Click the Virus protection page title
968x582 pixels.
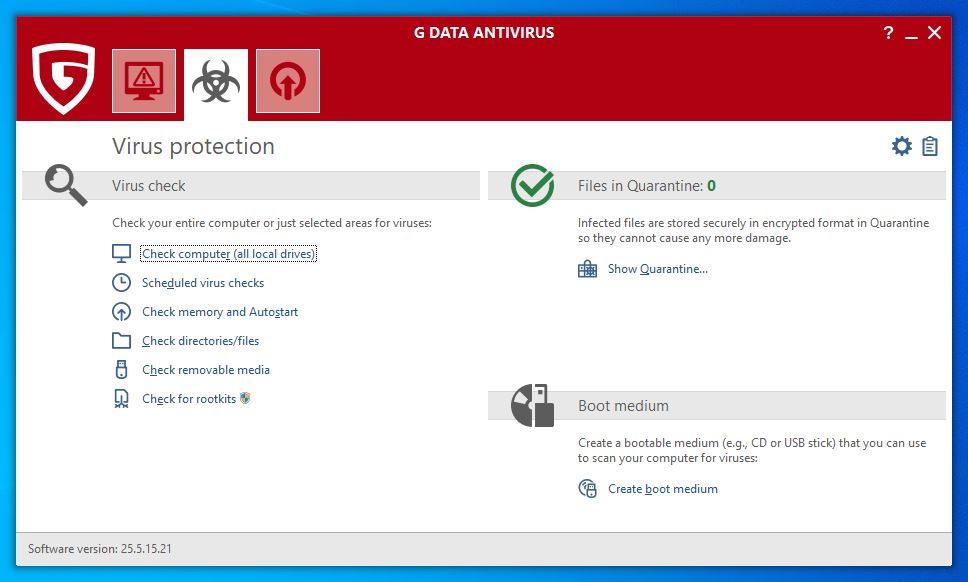click(x=193, y=146)
